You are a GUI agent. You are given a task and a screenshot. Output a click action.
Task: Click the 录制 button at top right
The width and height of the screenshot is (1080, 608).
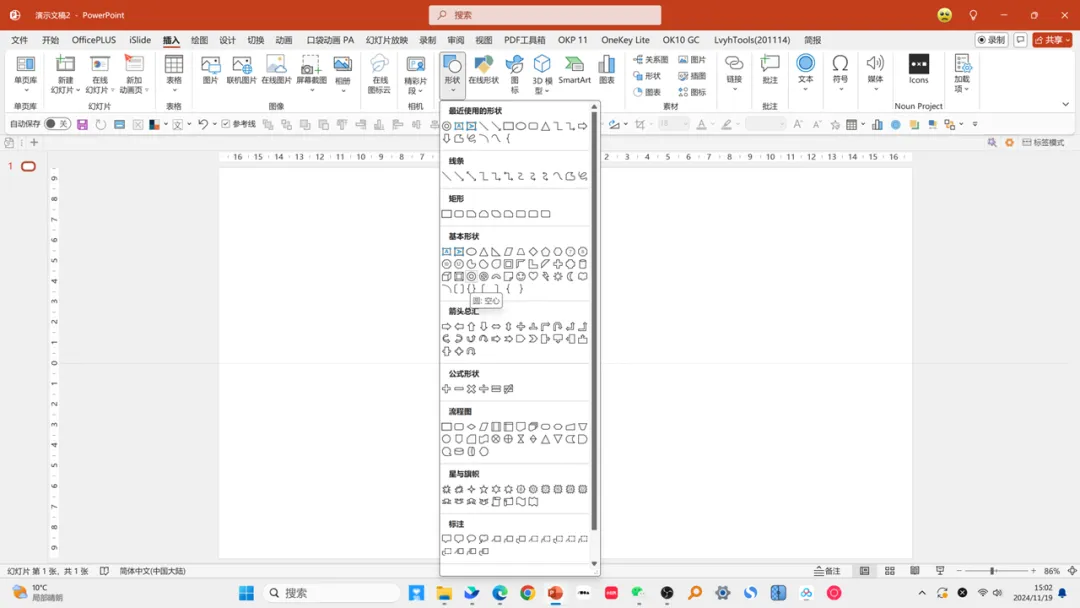992,40
